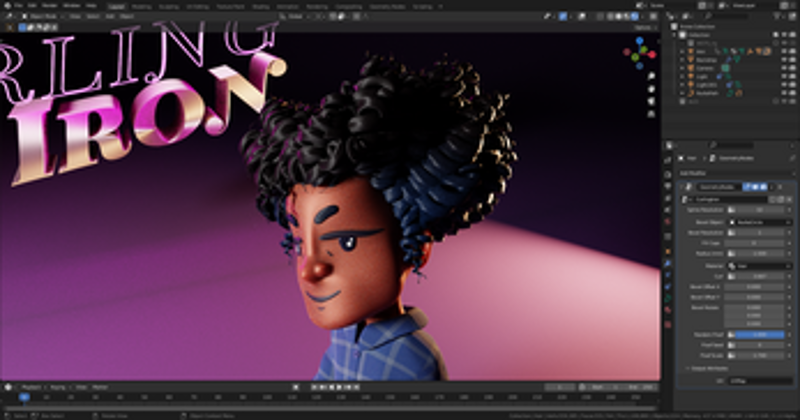This screenshot has height=420, width=800.
Task: Hide the Light.001 object in viewport
Action: click(785, 85)
